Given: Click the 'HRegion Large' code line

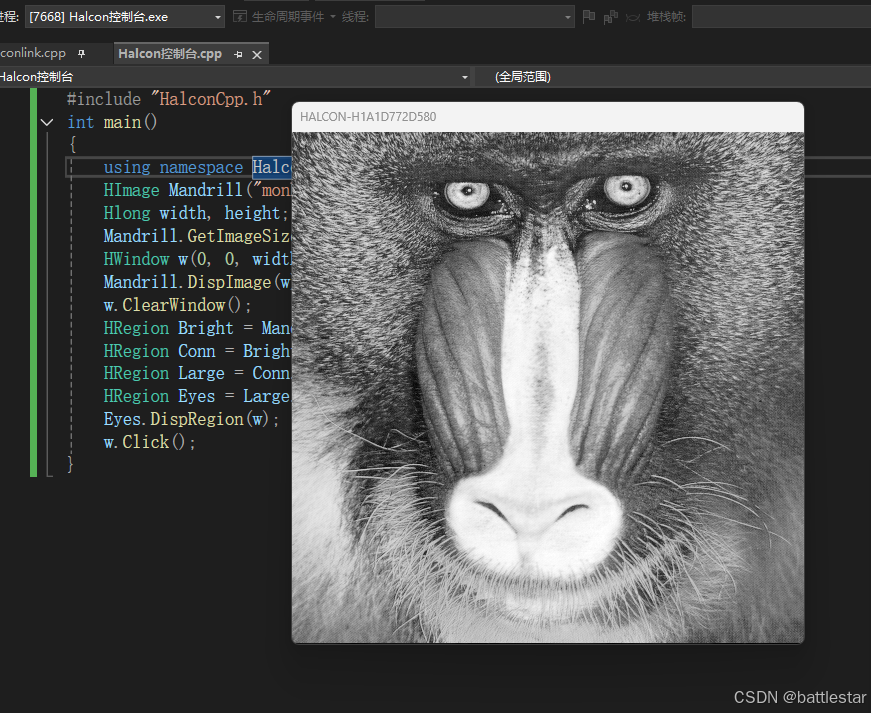Looking at the screenshot, I should (x=197, y=373).
